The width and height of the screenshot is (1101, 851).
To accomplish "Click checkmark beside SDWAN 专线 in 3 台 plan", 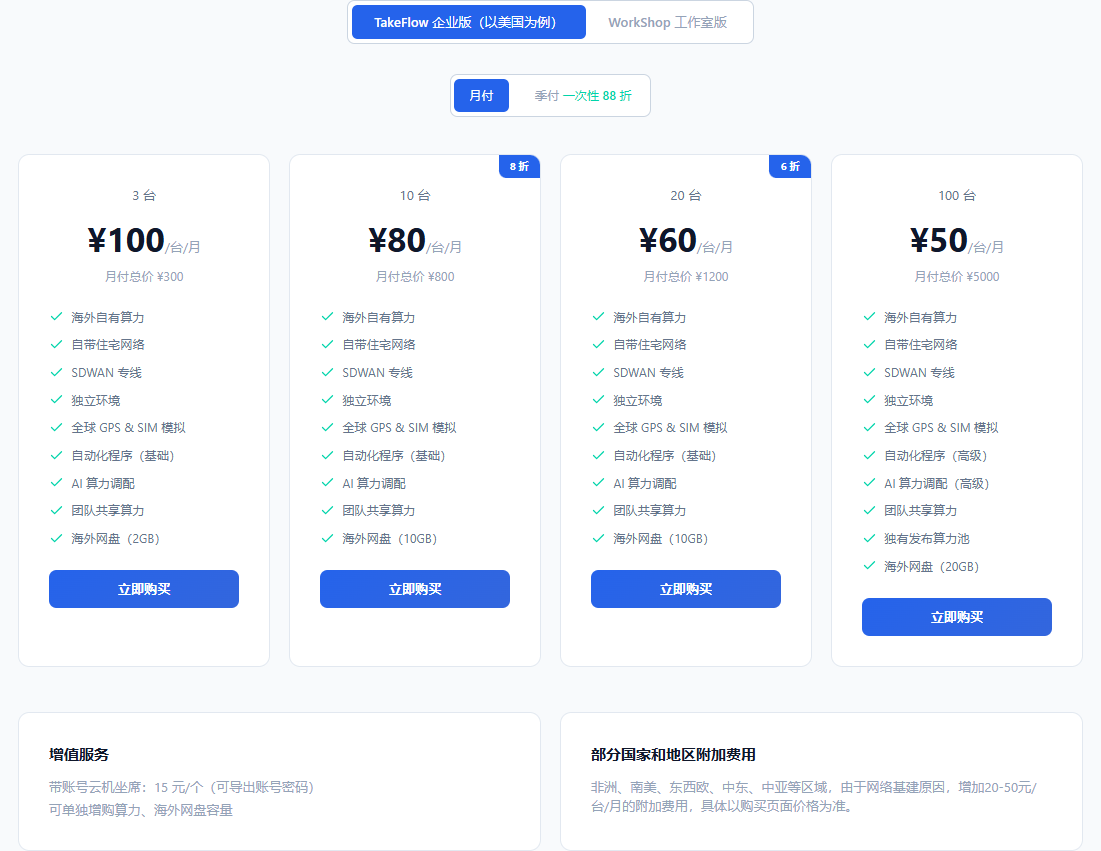I will [57, 372].
